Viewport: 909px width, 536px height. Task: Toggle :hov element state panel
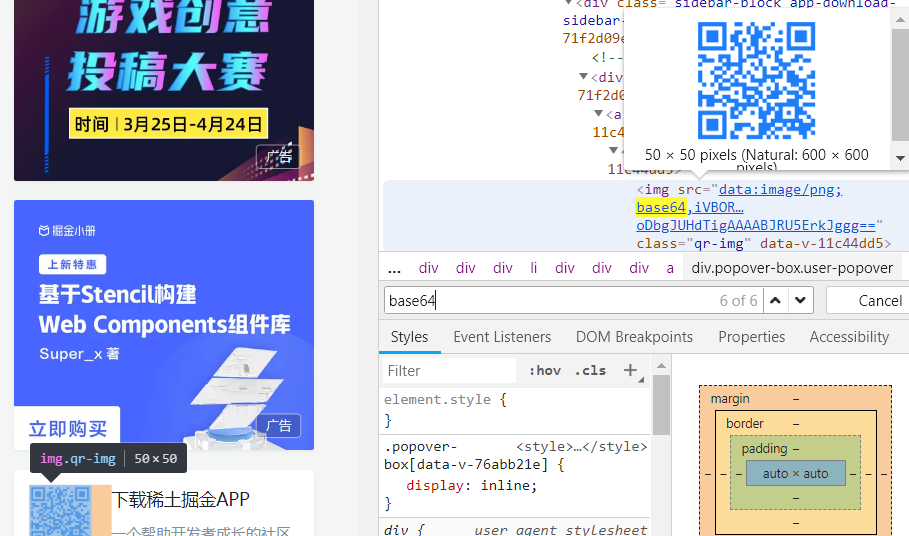pyautogui.click(x=544, y=370)
